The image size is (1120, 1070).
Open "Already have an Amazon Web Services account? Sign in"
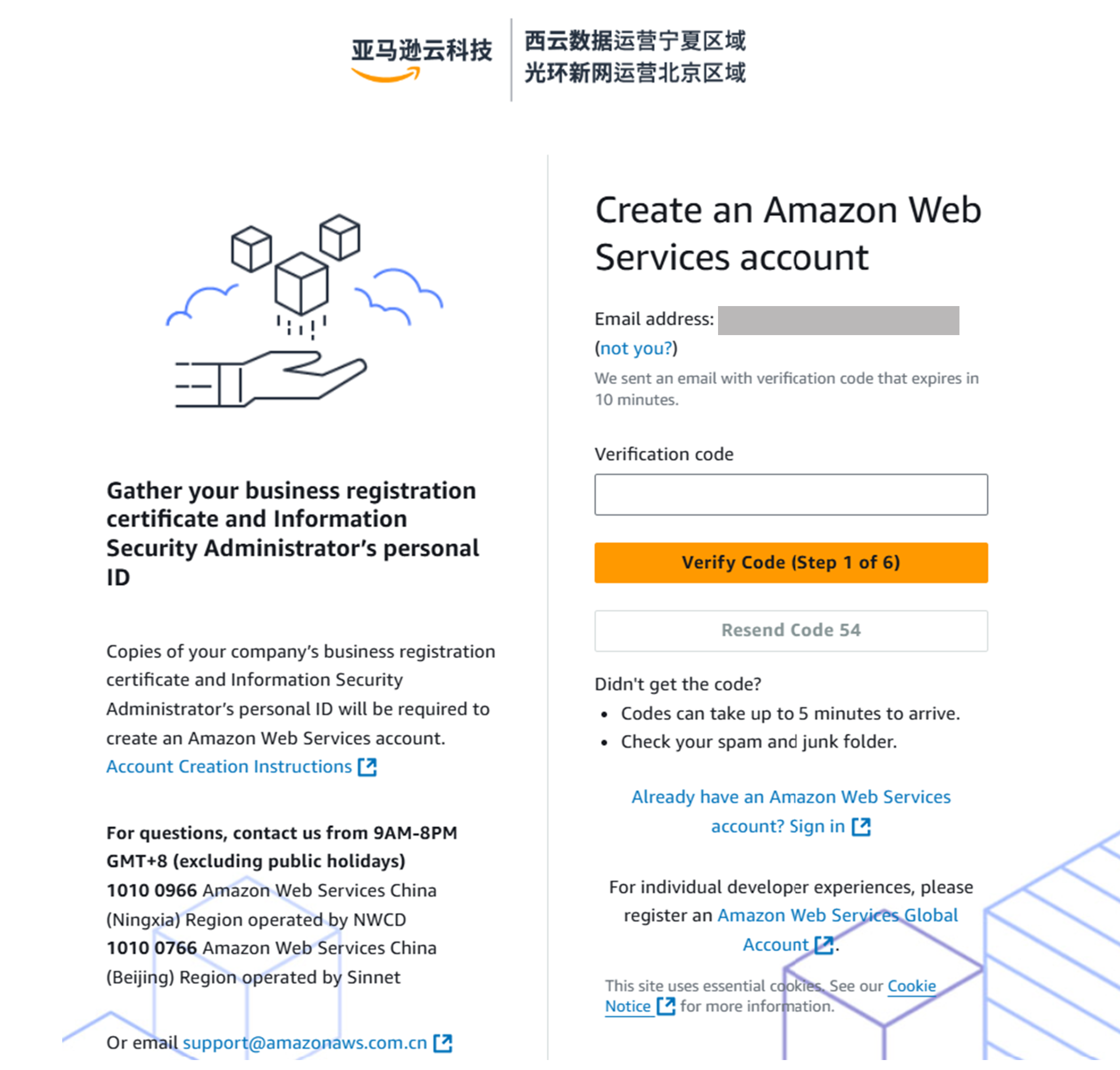(791, 811)
